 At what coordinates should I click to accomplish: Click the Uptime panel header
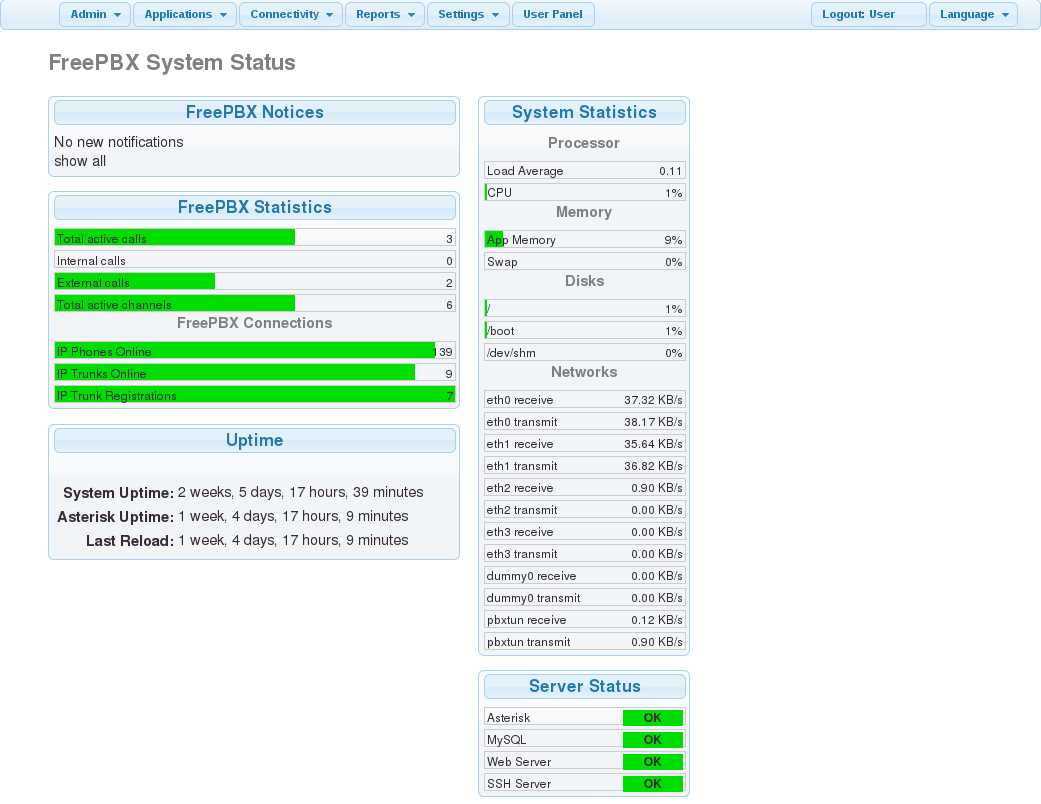[x=254, y=440]
